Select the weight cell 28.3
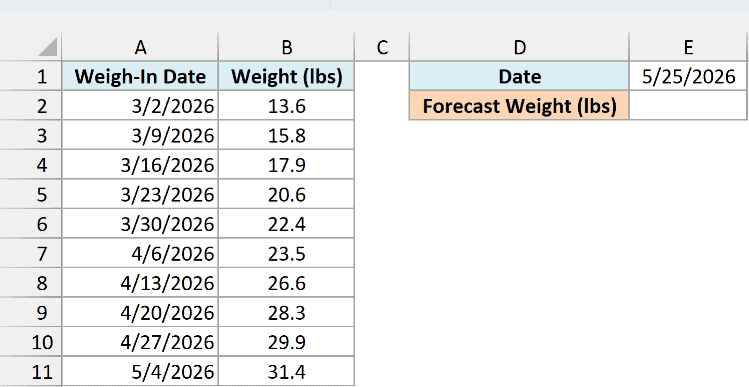749x387 pixels. (x=286, y=312)
